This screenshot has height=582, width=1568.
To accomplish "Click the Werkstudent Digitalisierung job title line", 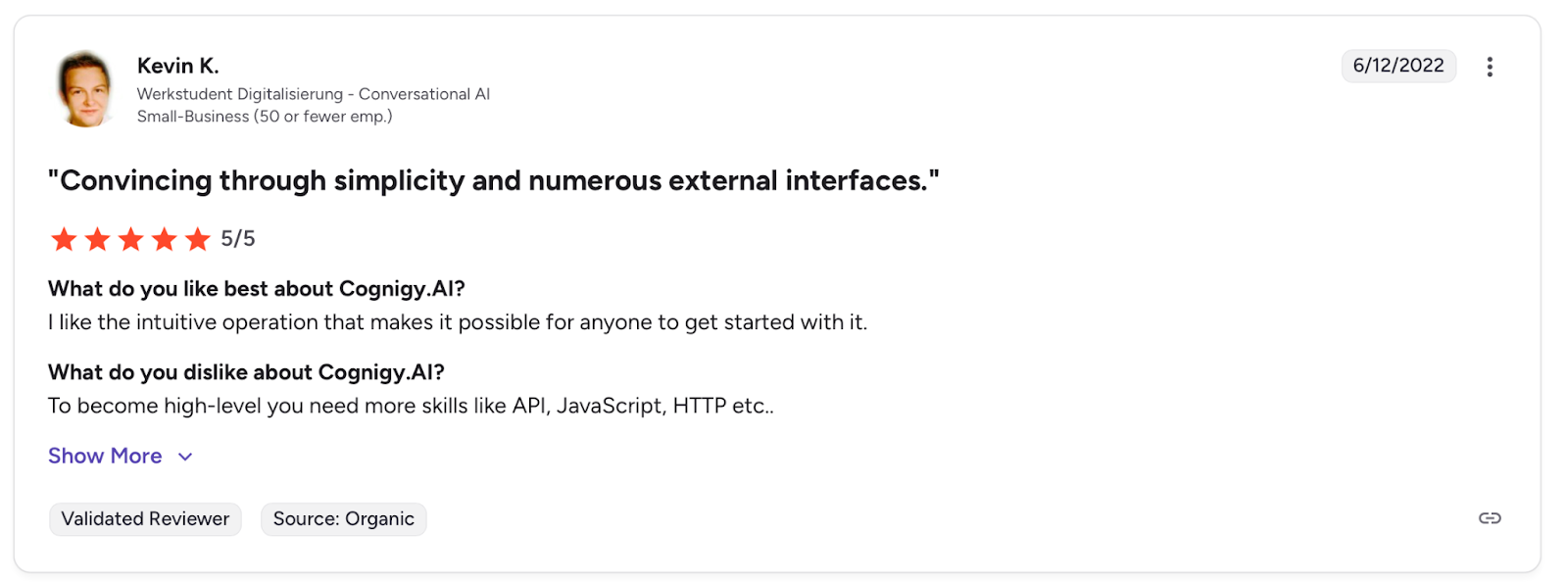I will coord(313,94).
